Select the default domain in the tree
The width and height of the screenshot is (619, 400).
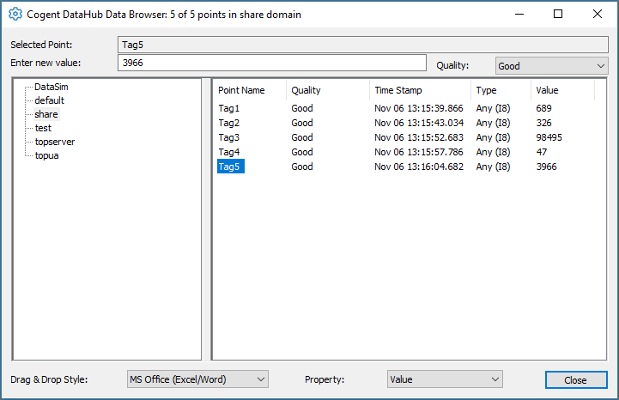tap(49, 100)
